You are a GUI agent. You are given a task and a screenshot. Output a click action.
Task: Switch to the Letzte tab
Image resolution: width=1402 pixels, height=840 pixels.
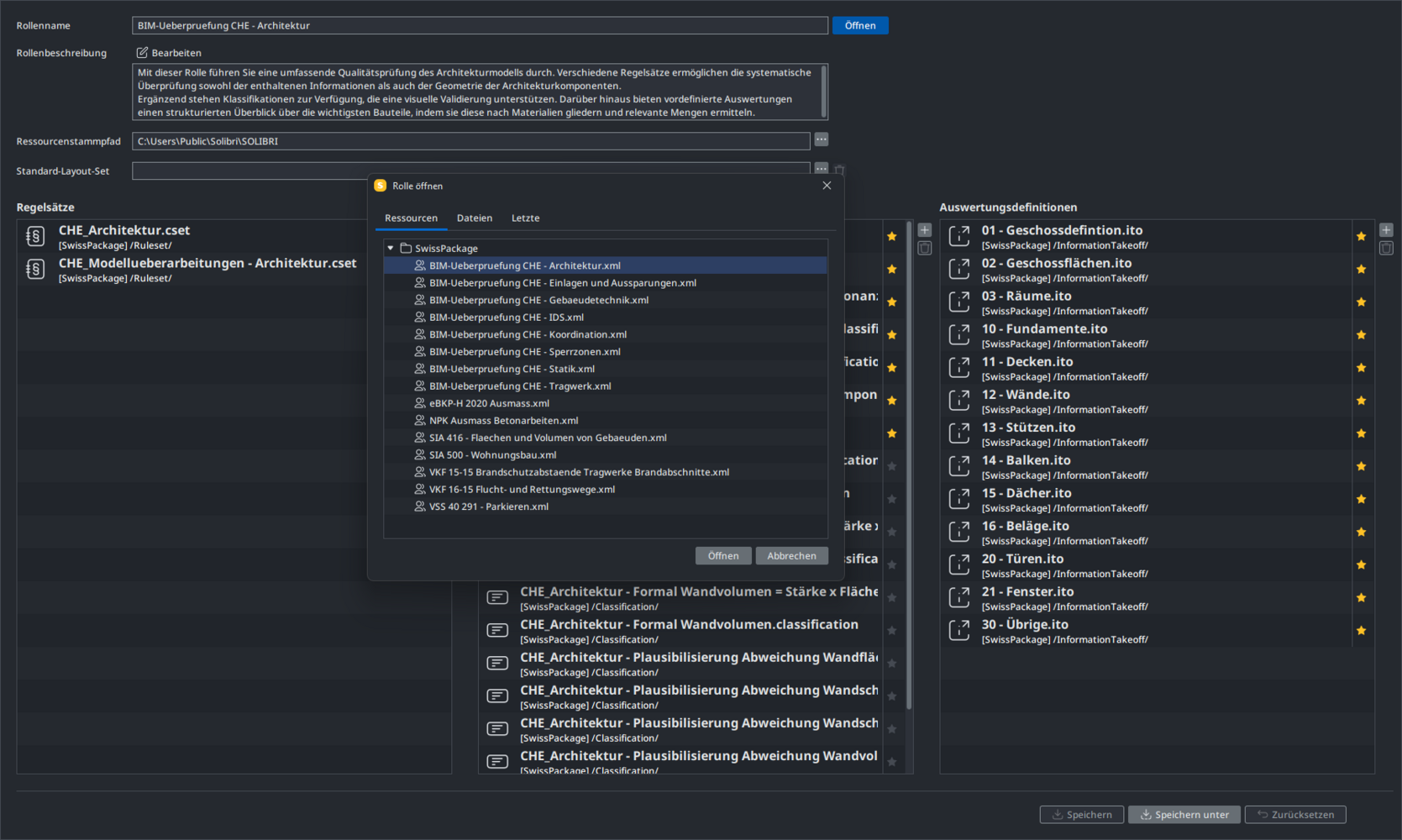pyautogui.click(x=525, y=218)
